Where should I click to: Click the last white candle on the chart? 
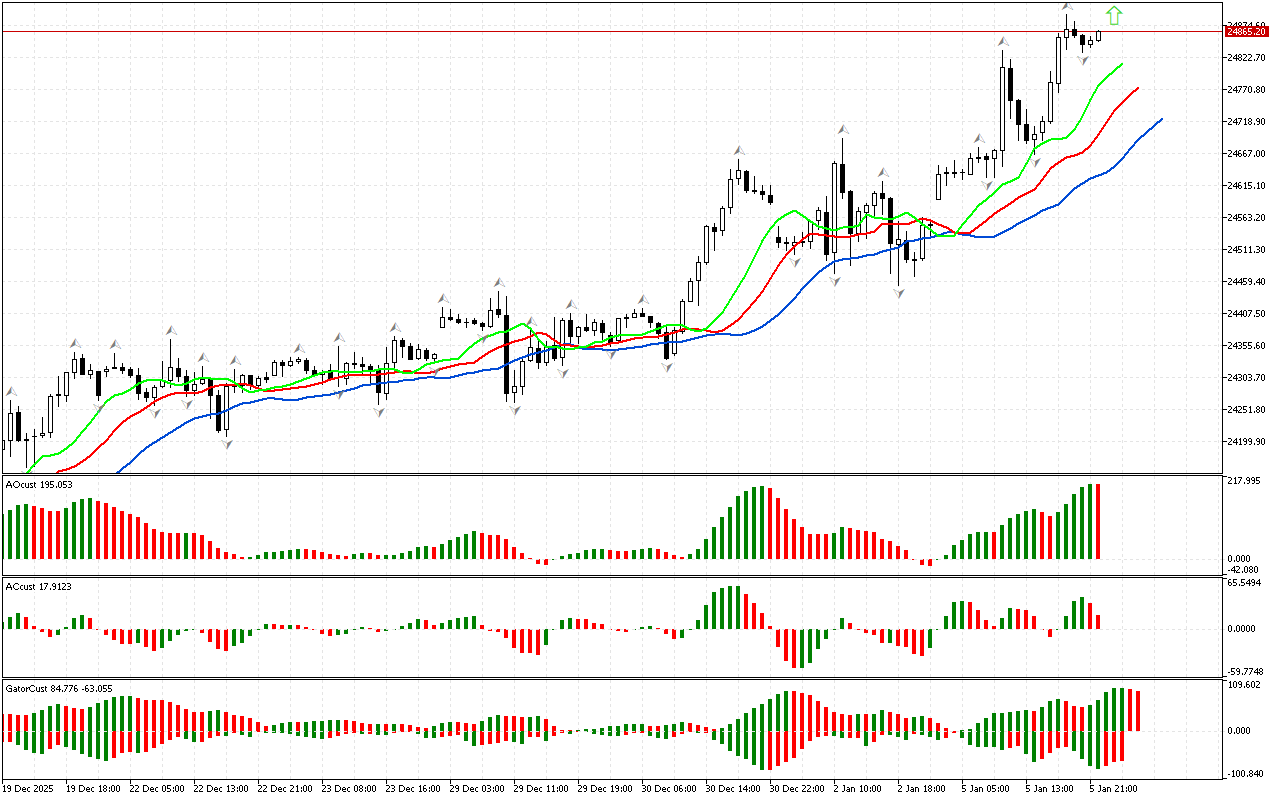pos(1099,36)
